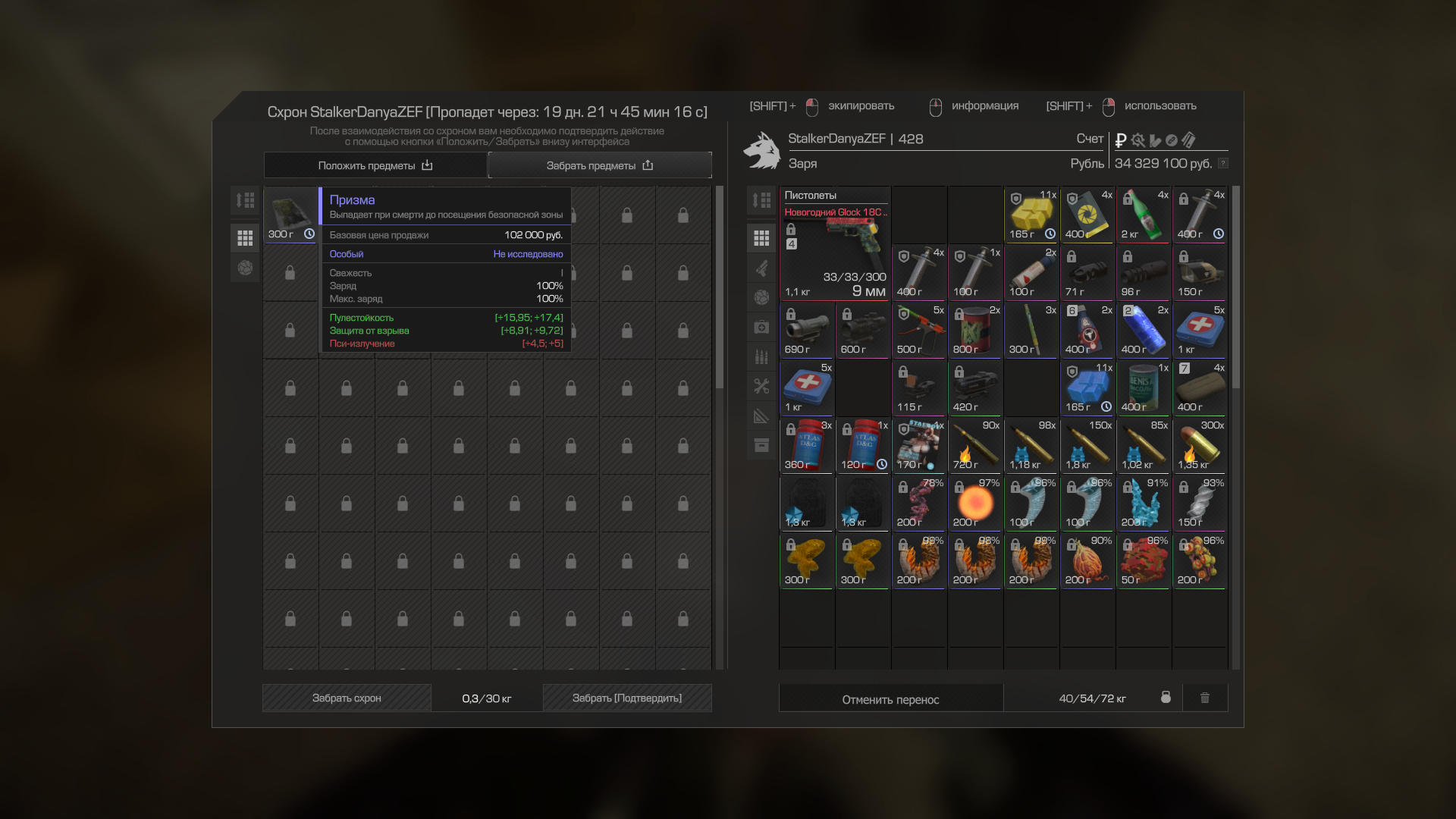Click the bottle with badge 6, 400 г
Screen dimensions: 1456x819
point(1087,330)
